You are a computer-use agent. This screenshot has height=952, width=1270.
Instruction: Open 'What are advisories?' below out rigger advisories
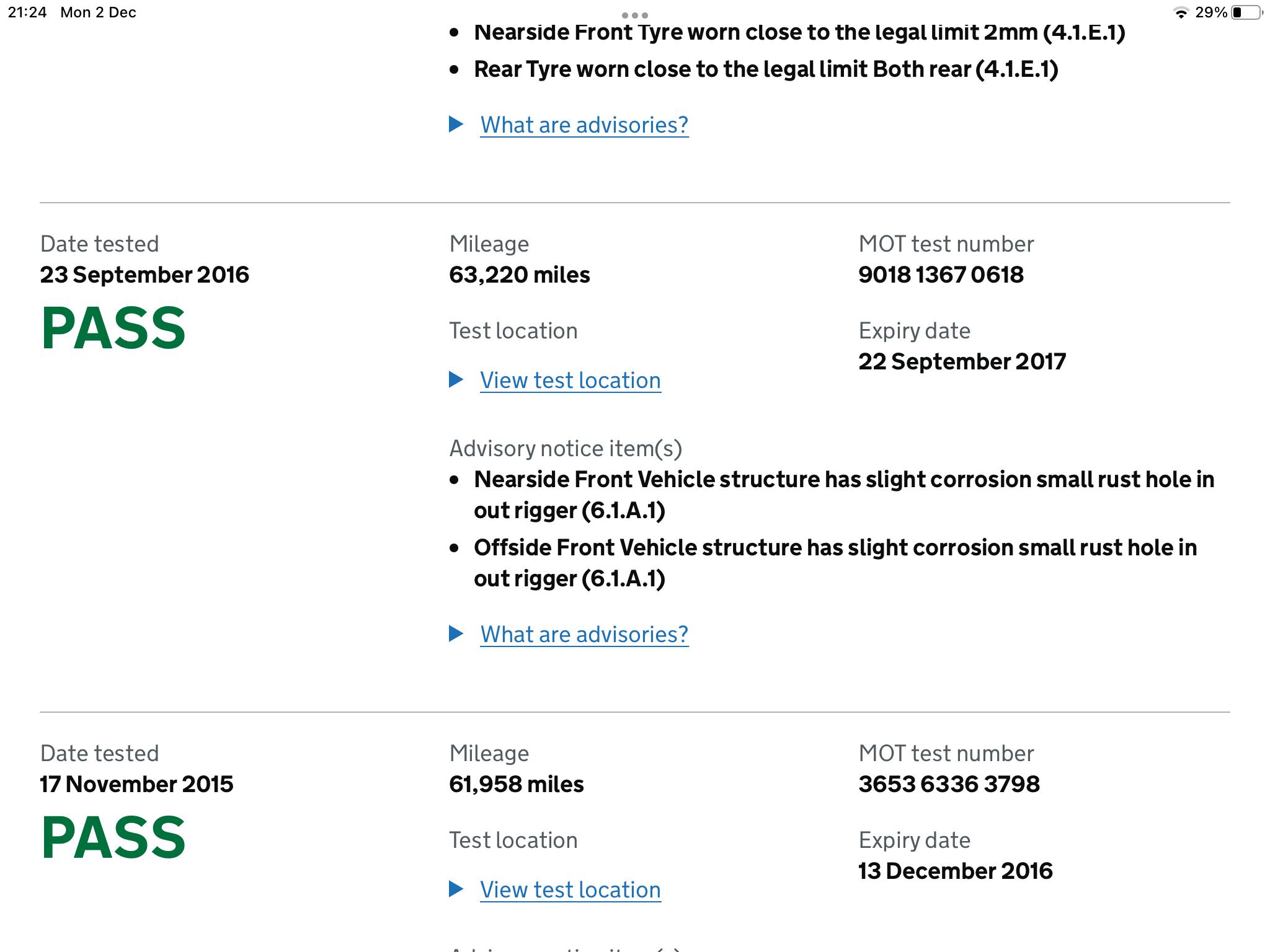click(x=584, y=635)
